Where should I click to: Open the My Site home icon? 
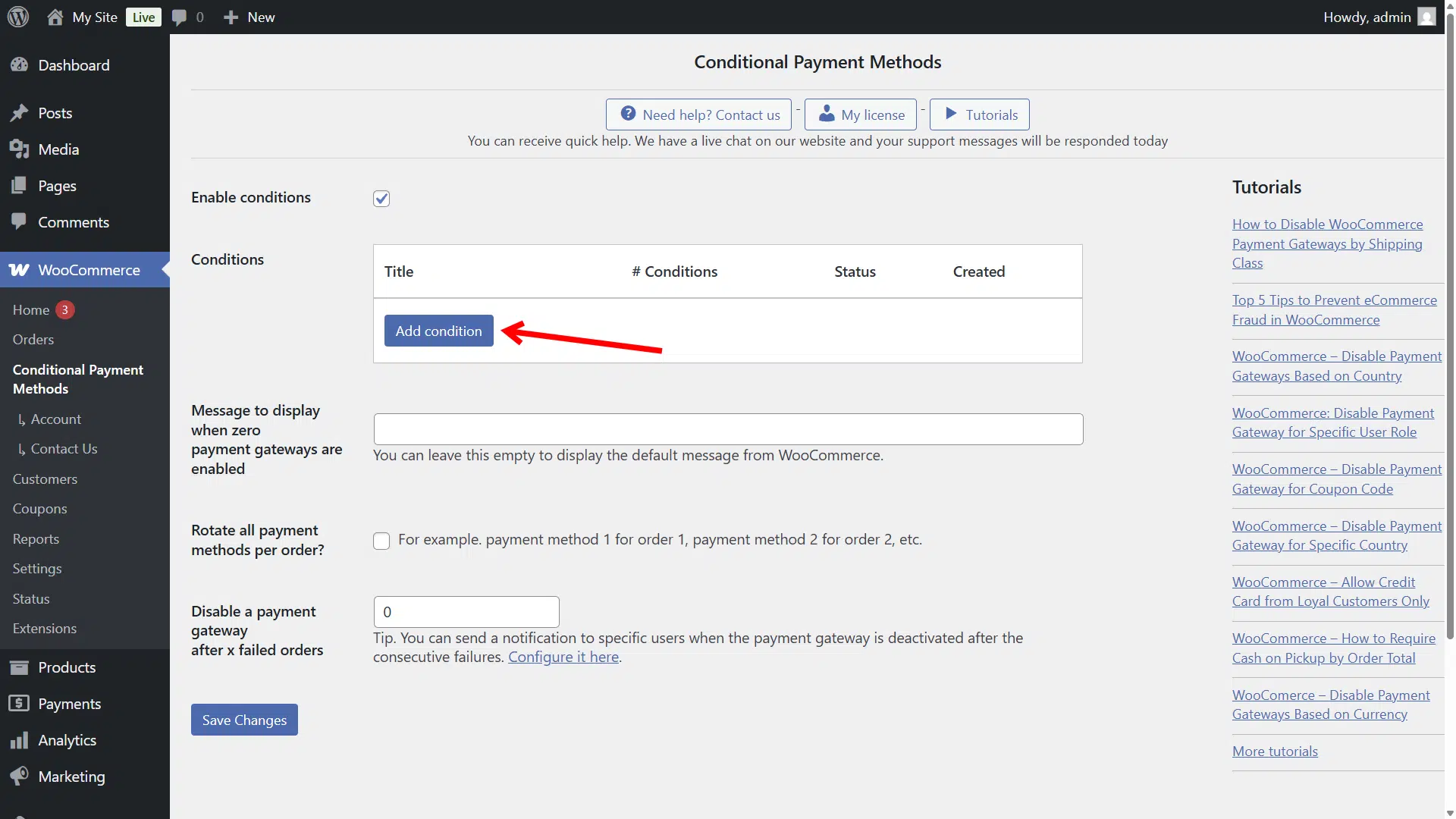tap(55, 17)
